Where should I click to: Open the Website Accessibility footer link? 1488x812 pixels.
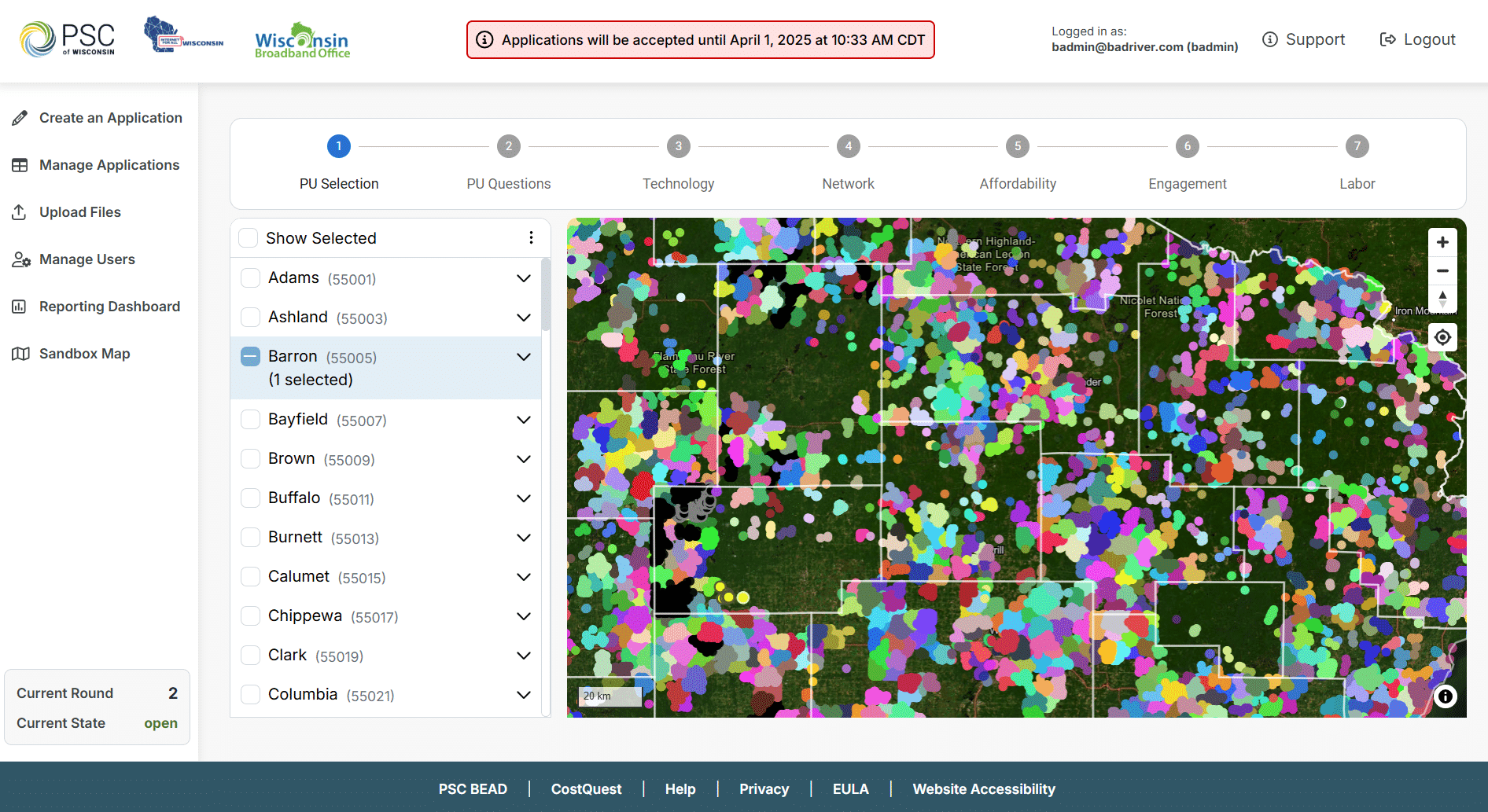[x=983, y=789]
